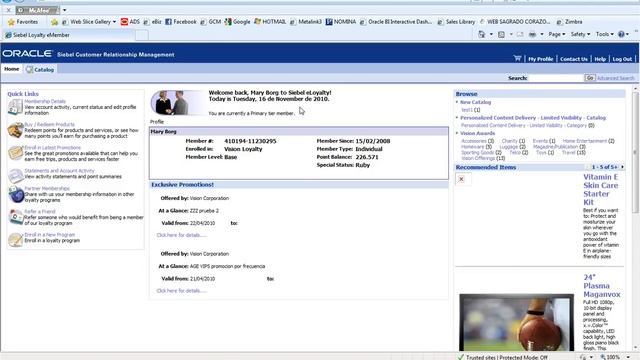Open My Profile in header

(540, 59)
